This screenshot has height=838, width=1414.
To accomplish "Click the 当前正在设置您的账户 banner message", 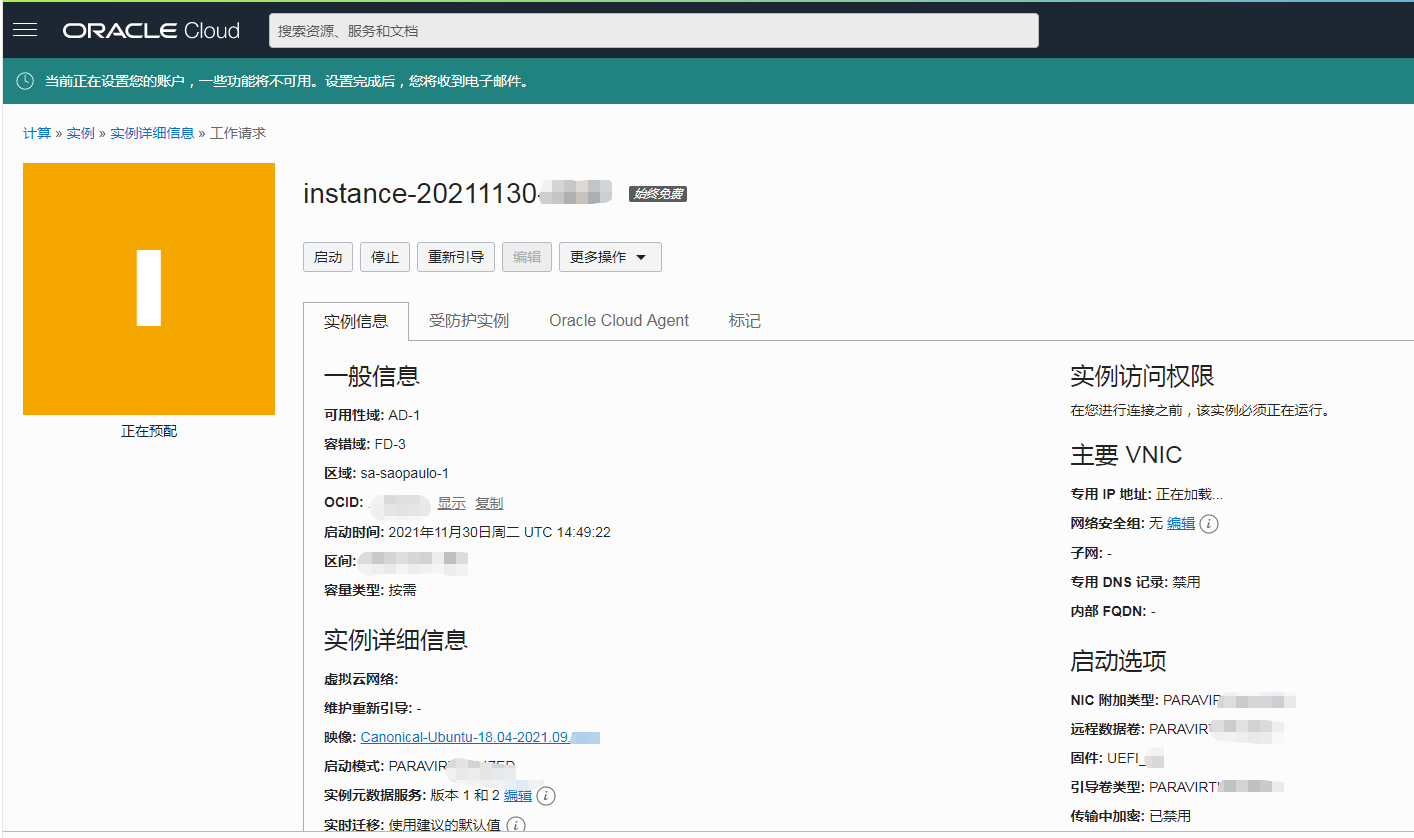I will (x=287, y=81).
